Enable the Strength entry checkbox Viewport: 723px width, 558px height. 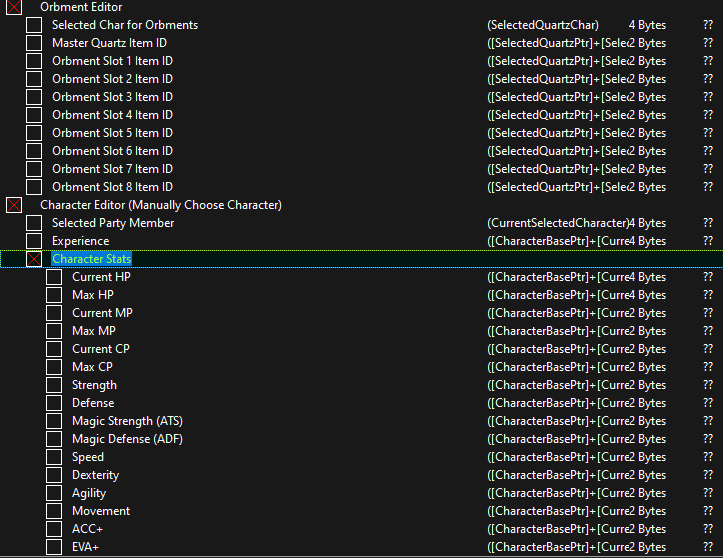54,385
